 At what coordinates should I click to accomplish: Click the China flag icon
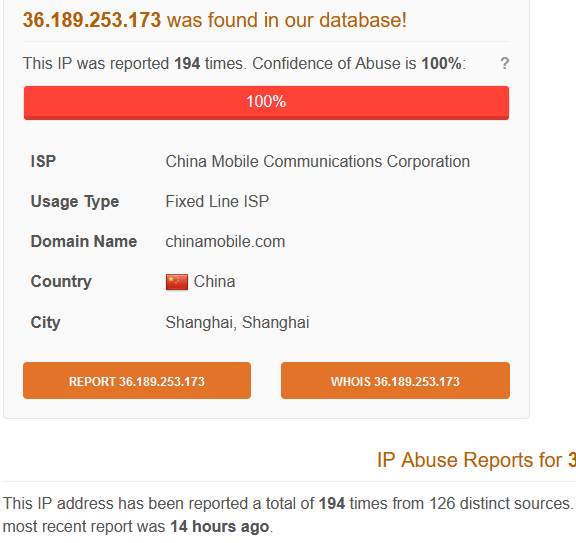pos(177,282)
